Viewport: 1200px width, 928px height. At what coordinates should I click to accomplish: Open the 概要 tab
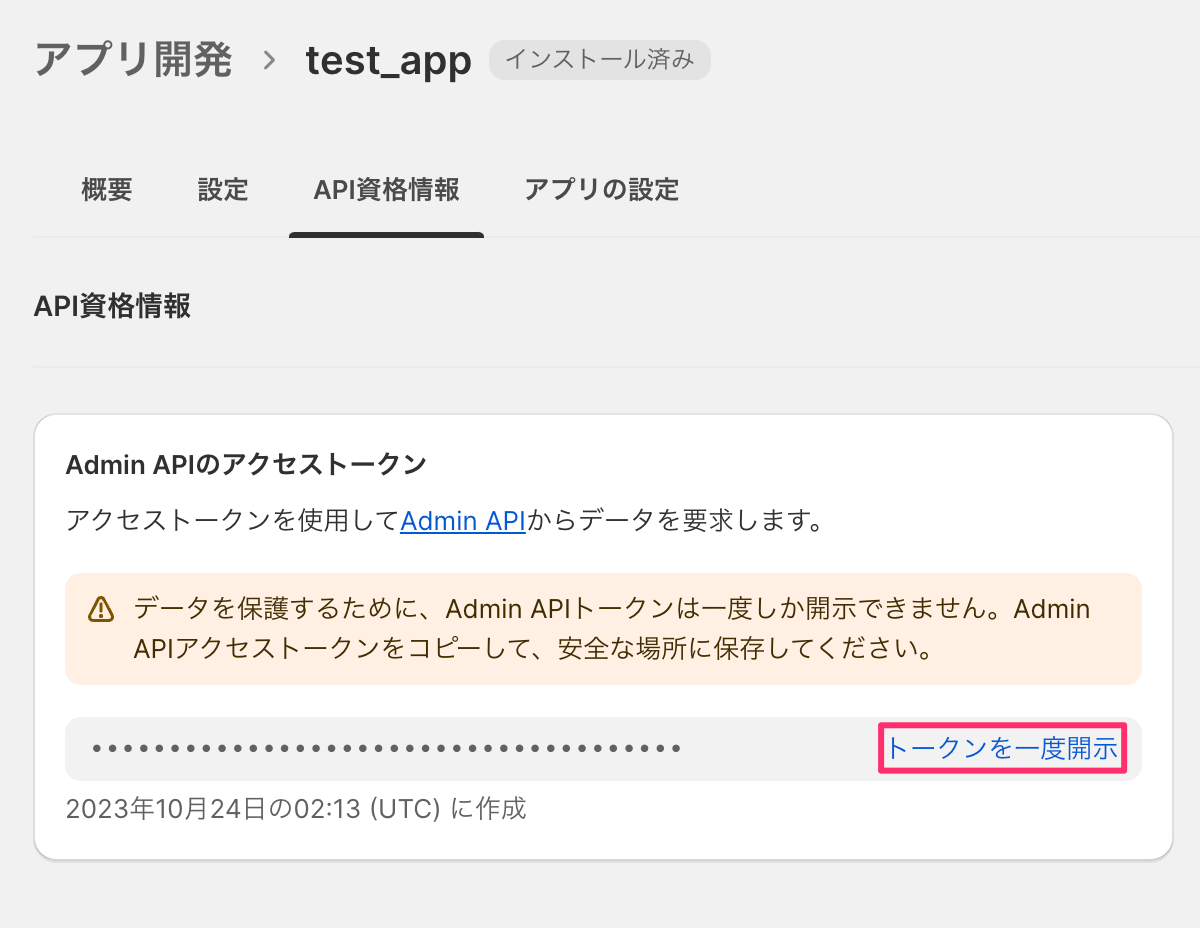(x=107, y=189)
